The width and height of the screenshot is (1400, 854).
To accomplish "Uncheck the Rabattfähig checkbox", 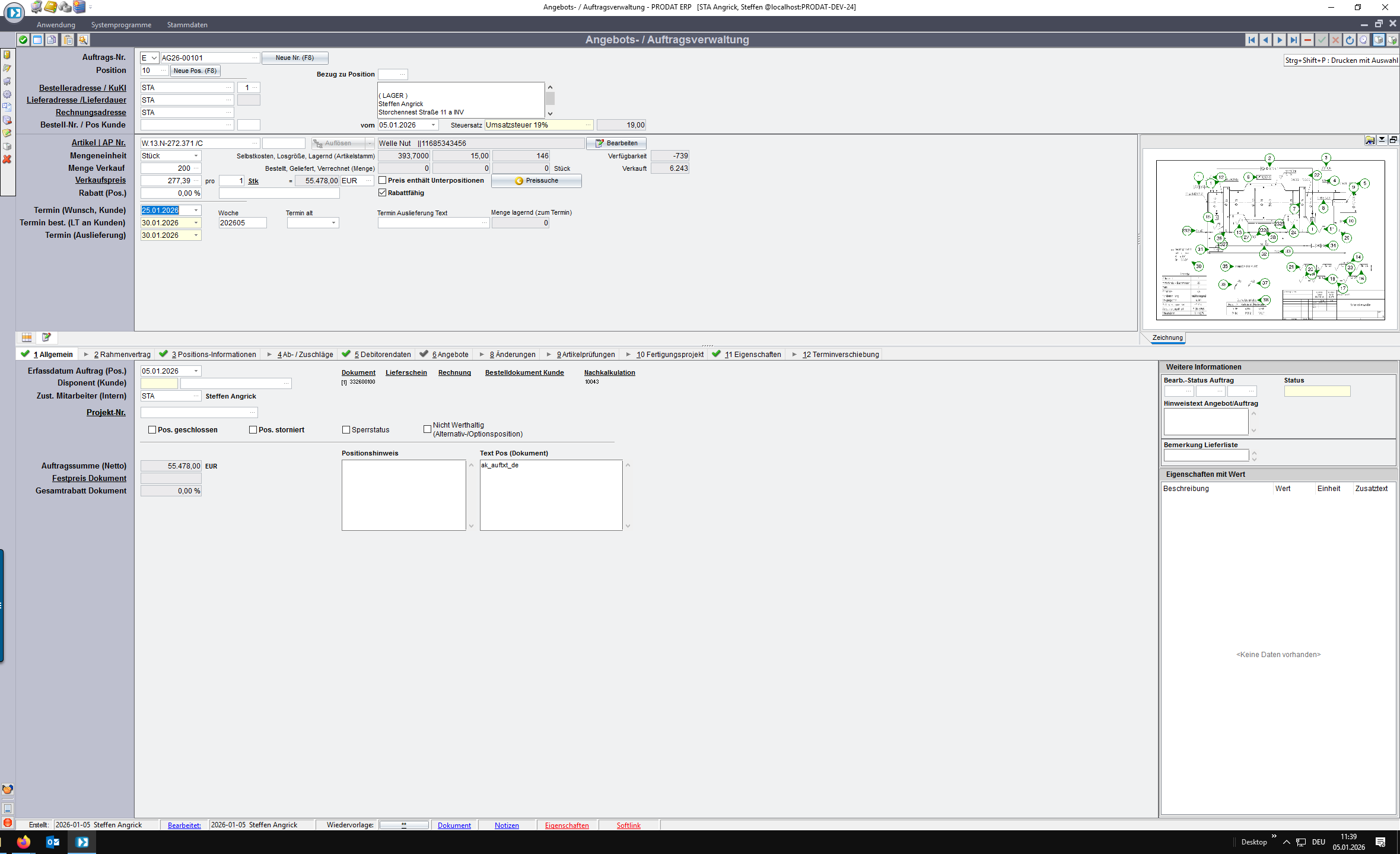I will coord(383,193).
